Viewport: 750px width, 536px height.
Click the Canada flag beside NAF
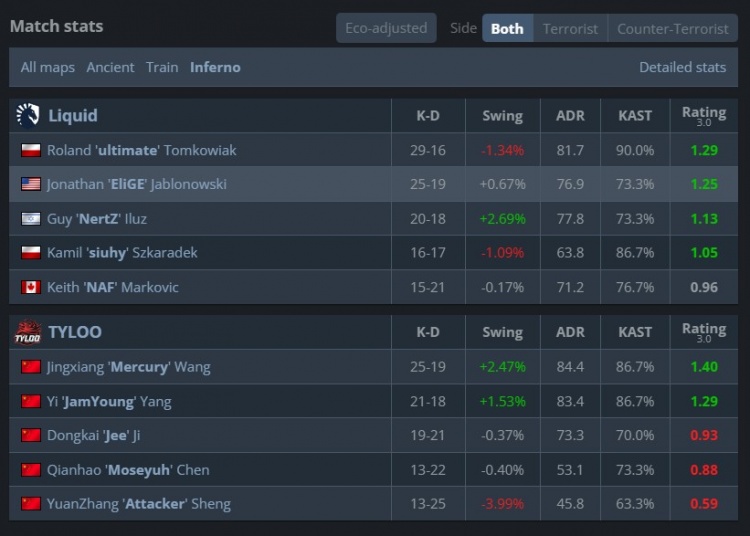tap(30, 287)
